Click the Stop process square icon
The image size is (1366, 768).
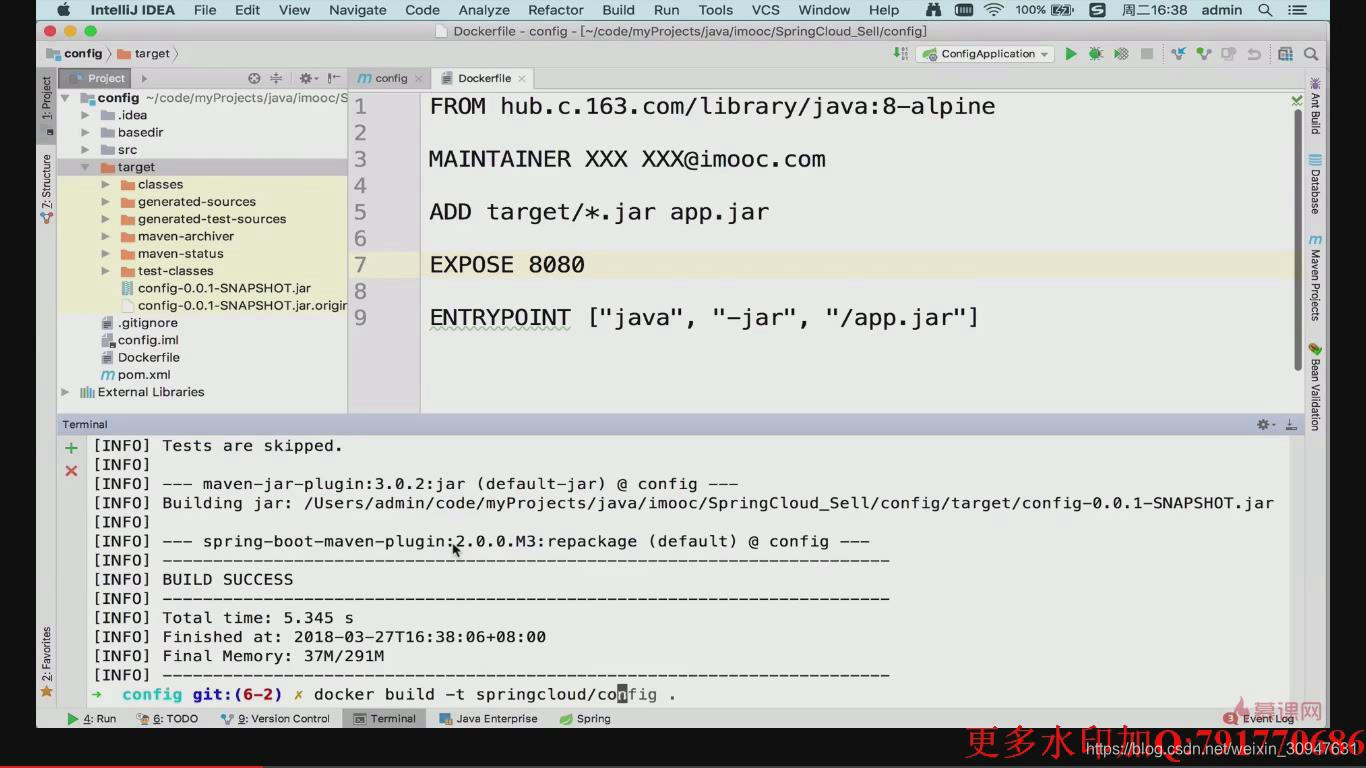tap(1147, 54)
